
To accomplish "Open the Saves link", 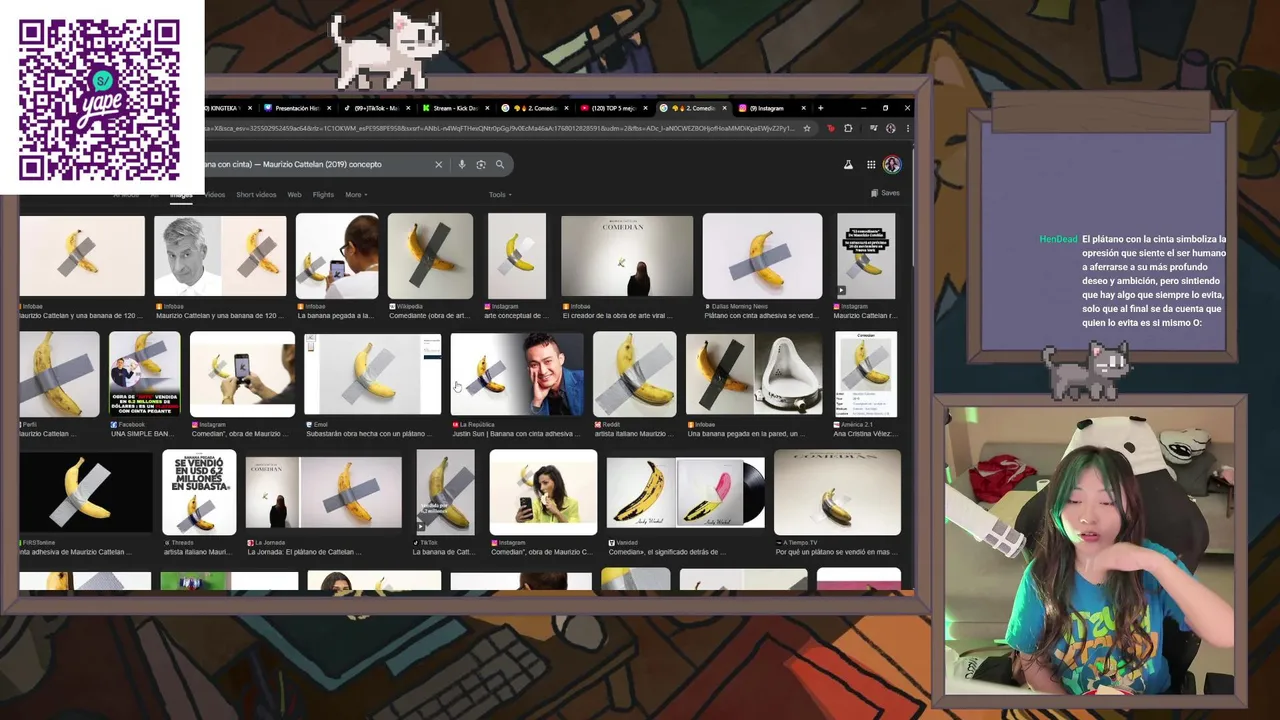I will pyautogui.click(x=885, y=193).
